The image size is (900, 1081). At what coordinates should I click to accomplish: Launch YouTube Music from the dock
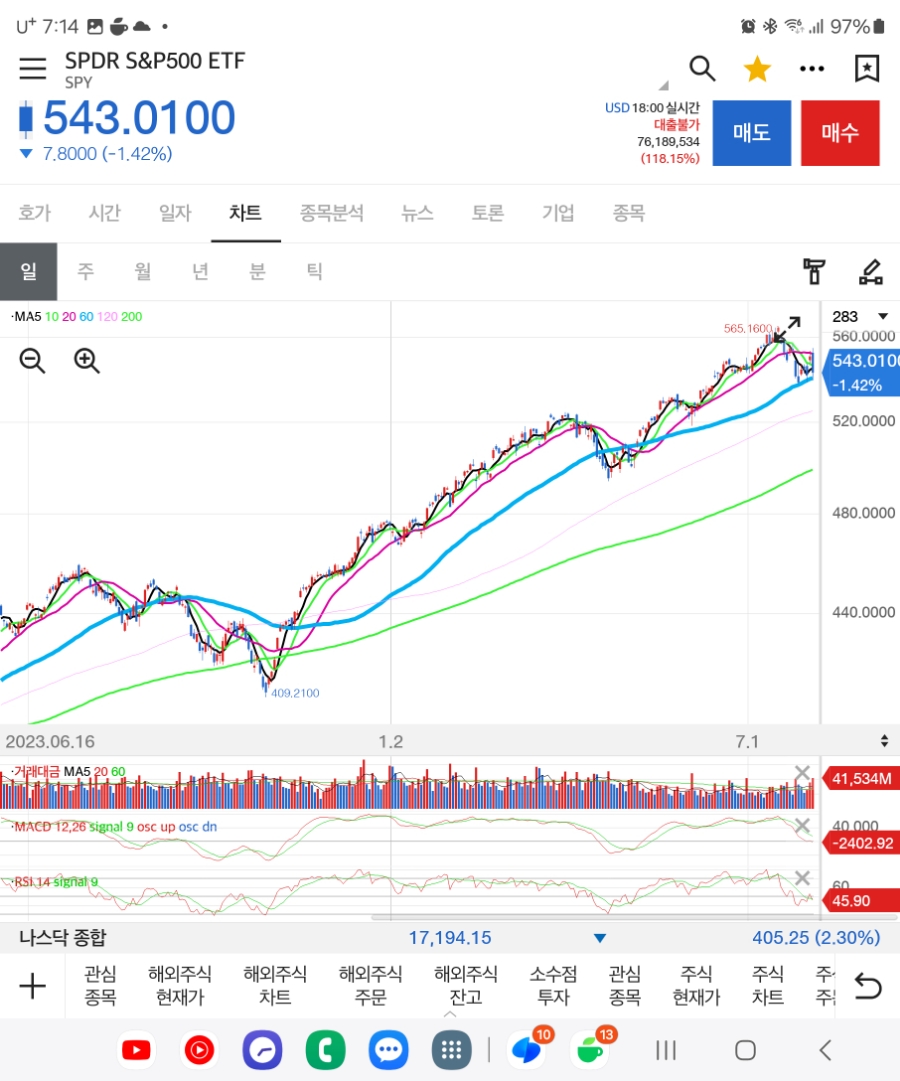pos(199,1050)
